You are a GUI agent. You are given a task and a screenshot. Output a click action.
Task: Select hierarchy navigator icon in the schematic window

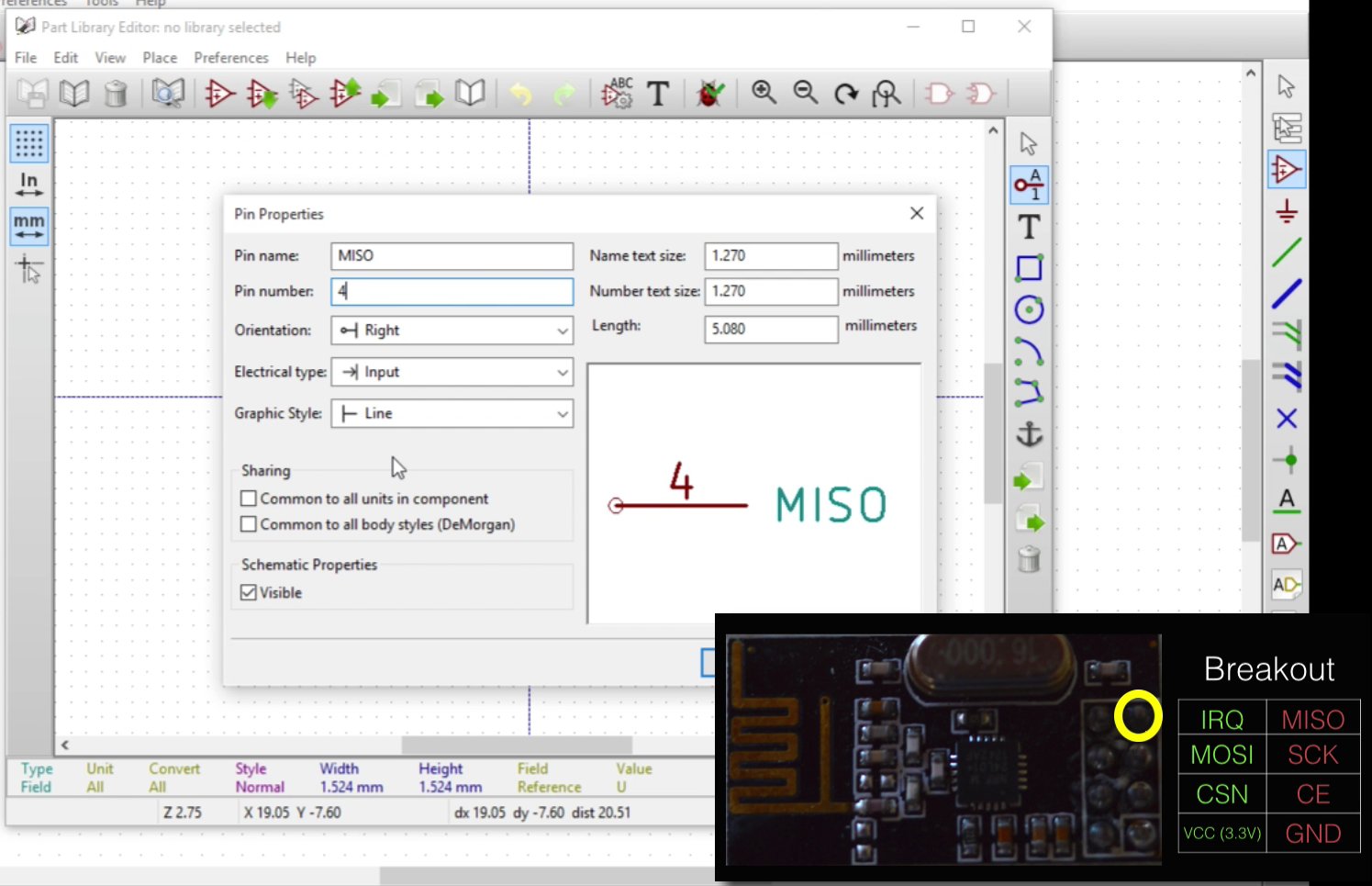tap(1287, 129)
